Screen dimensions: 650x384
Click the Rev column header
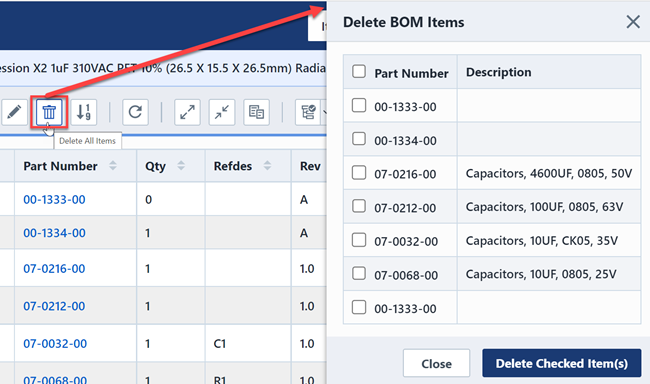310,166
